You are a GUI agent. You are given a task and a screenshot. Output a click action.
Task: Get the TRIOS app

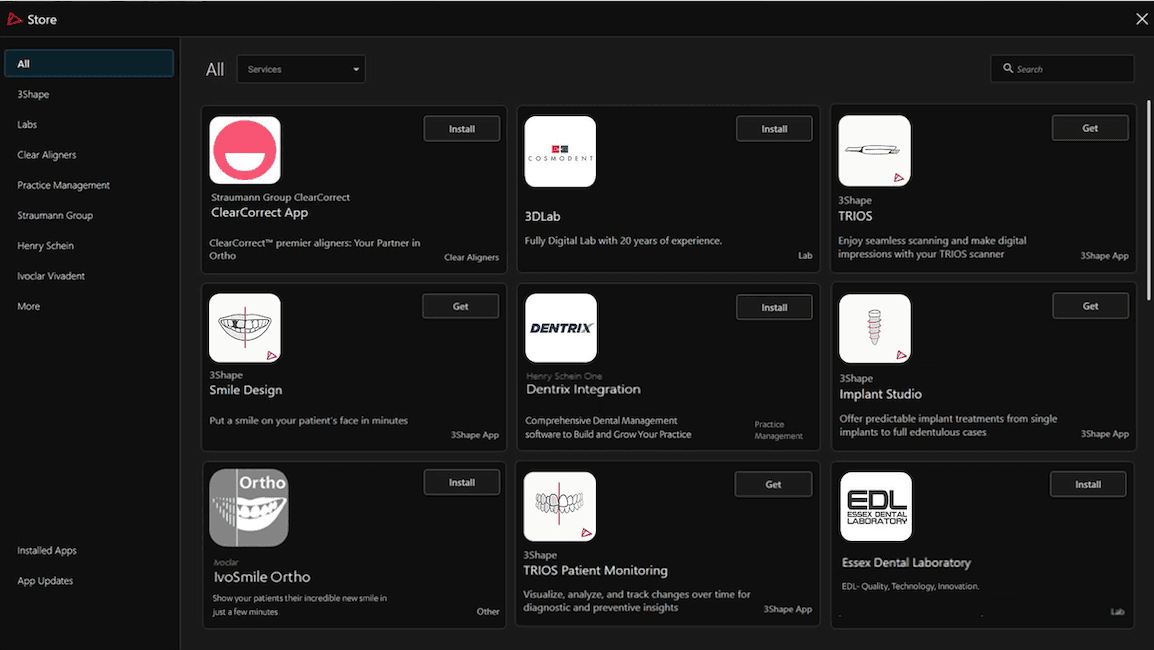tap(1090, 128)
